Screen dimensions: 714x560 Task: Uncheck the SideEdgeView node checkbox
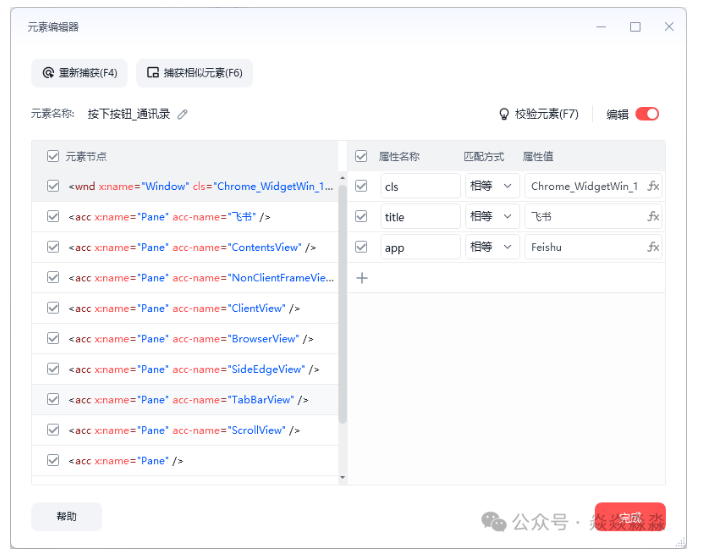53,369
